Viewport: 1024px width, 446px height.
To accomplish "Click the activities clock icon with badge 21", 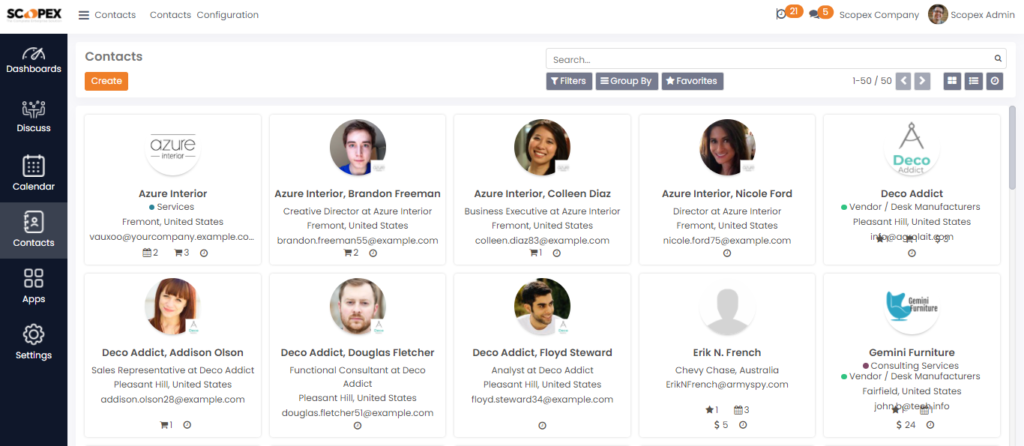I will pos(782,14).
